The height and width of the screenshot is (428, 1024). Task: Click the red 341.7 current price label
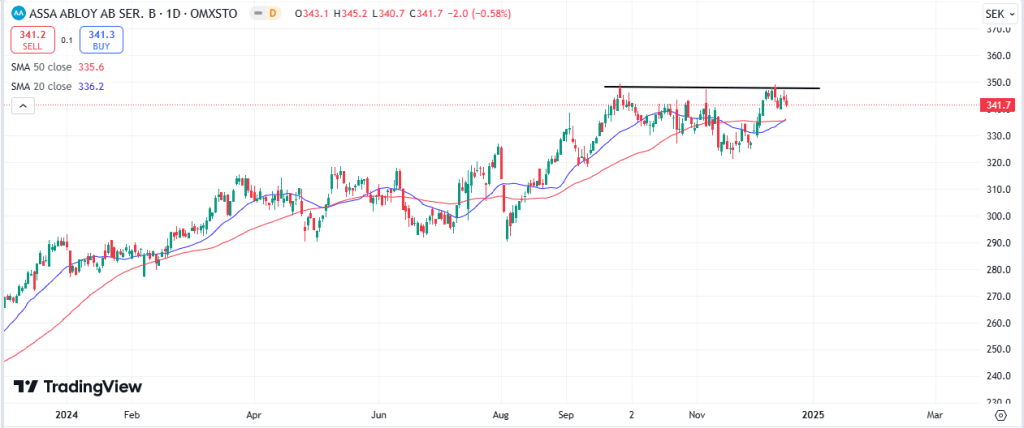1000,105
